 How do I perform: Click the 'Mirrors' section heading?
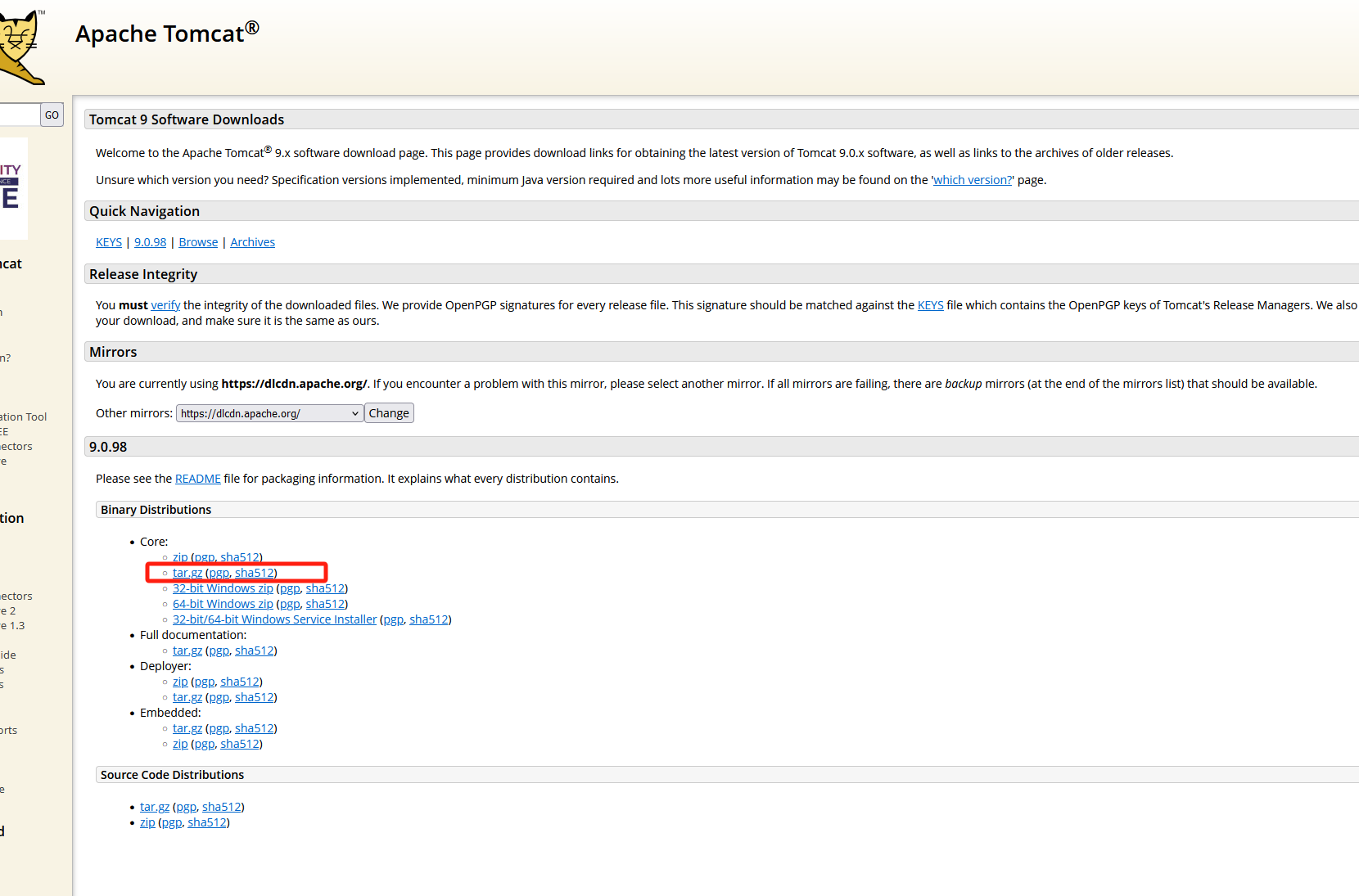point(113,352)
